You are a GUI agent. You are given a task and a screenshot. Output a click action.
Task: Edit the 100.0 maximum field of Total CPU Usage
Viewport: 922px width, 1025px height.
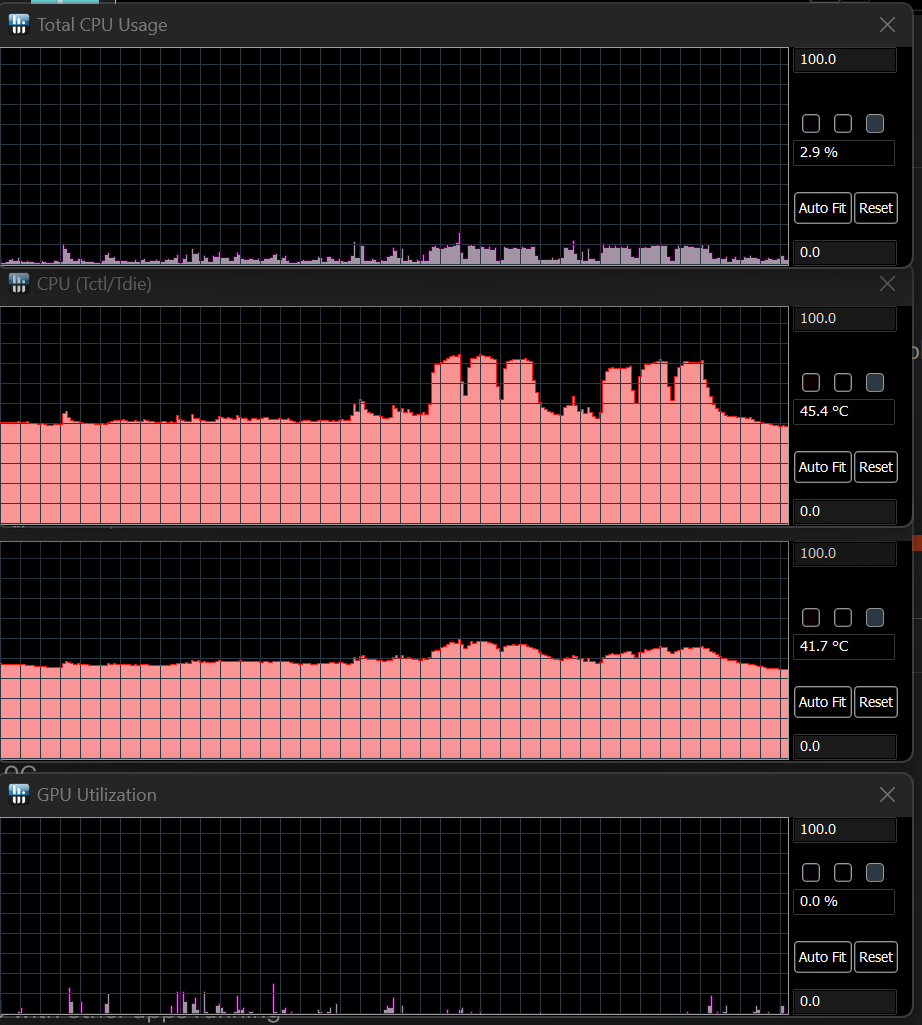coord(844,59)
